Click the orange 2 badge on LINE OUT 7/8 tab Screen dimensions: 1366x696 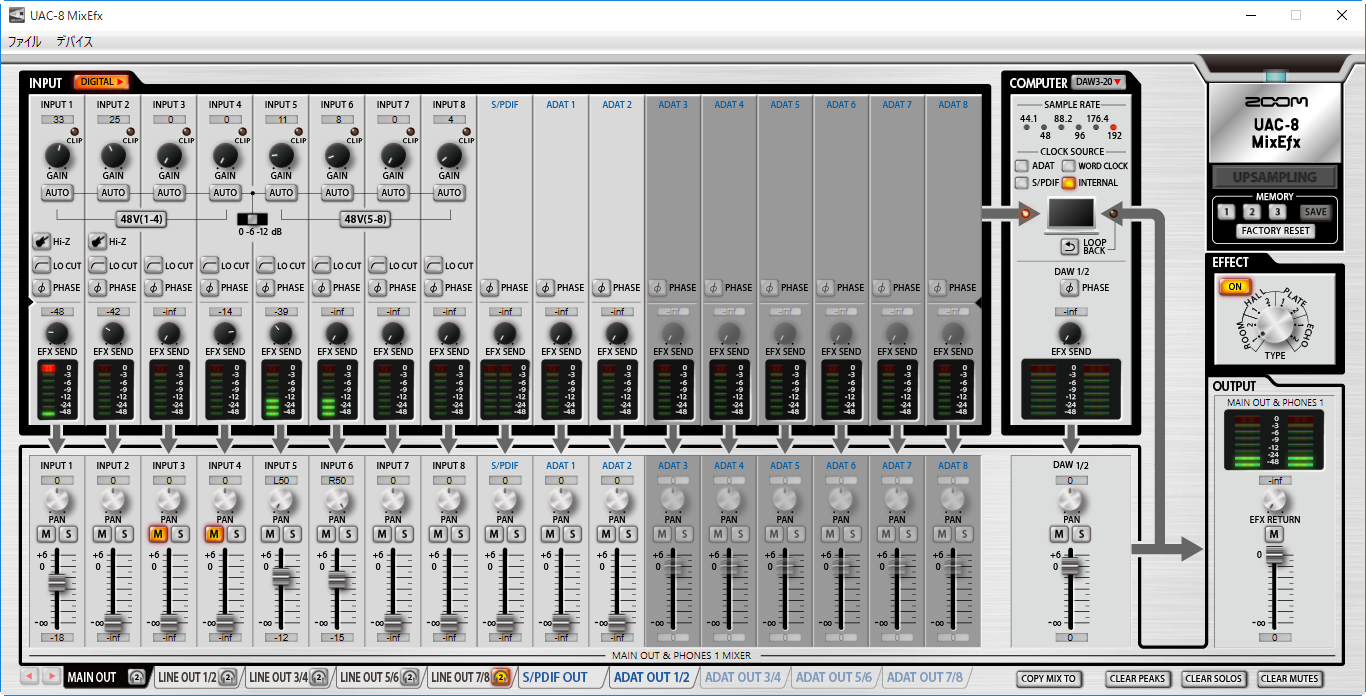click(501, 678)
